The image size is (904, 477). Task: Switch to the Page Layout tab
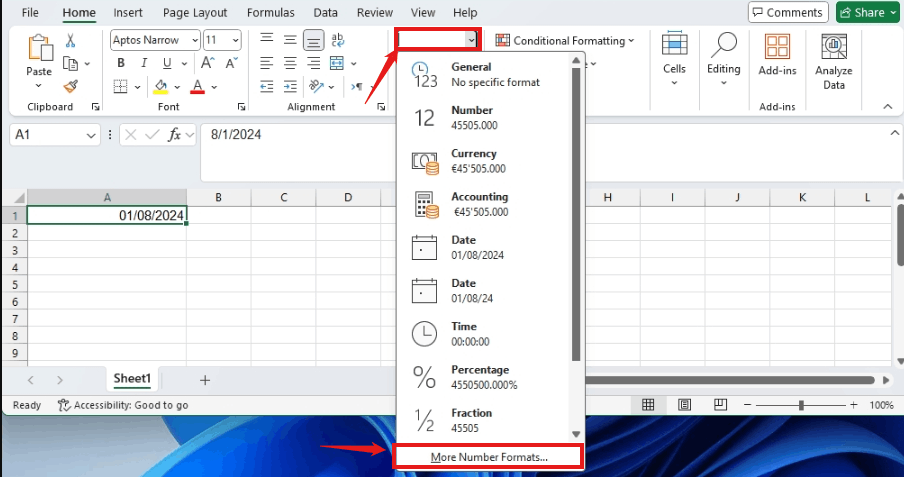195,13
